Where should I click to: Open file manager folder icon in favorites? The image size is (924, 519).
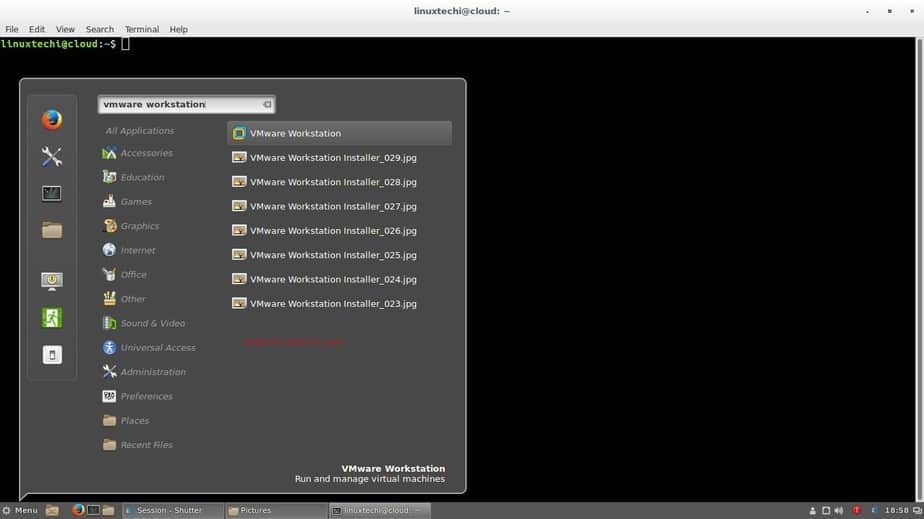pyautogui.click(x=52, y=230)
